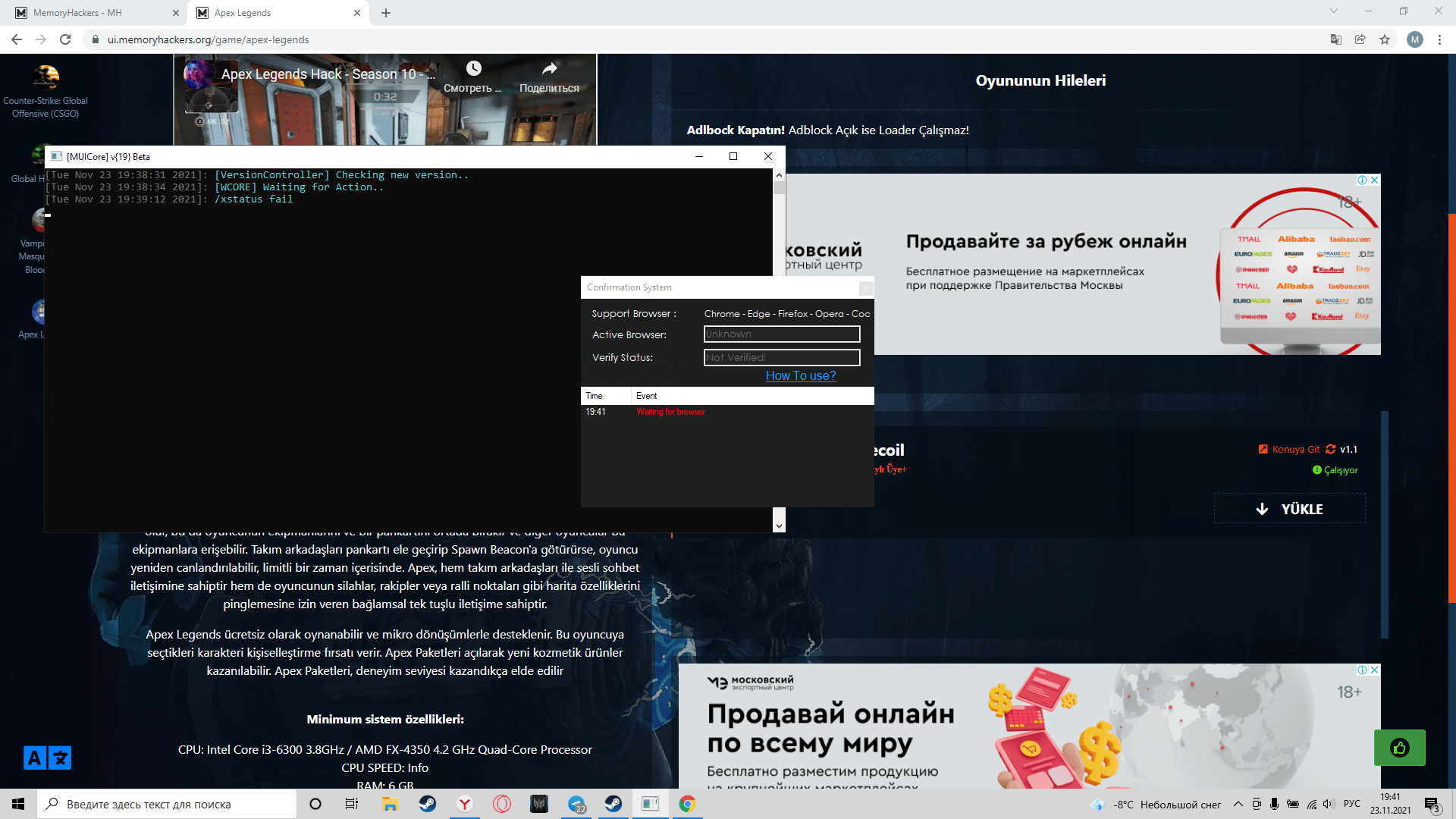Viewport: 1456px width, 819px height.
Task: Select the Time column header
Action: [606, 396]
